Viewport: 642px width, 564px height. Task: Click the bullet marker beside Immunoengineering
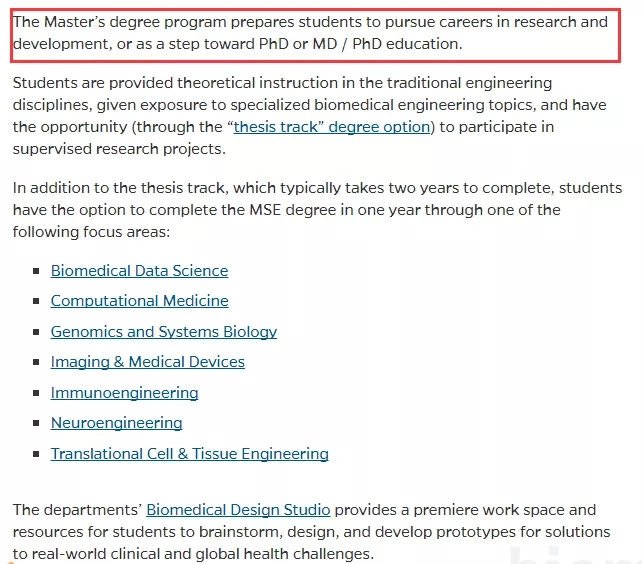click(x=36, y=393)
